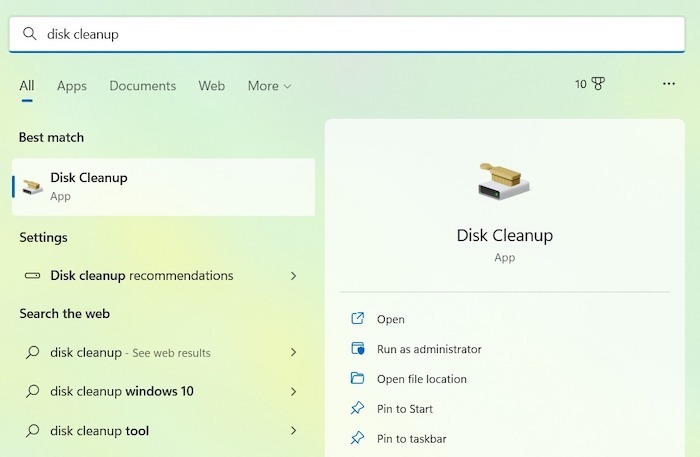This screenshot has height=457, width=700.
Task: Expand the Disk cleanup recommendations chevron
Action: pyautogui.click(x=293, y=276)
